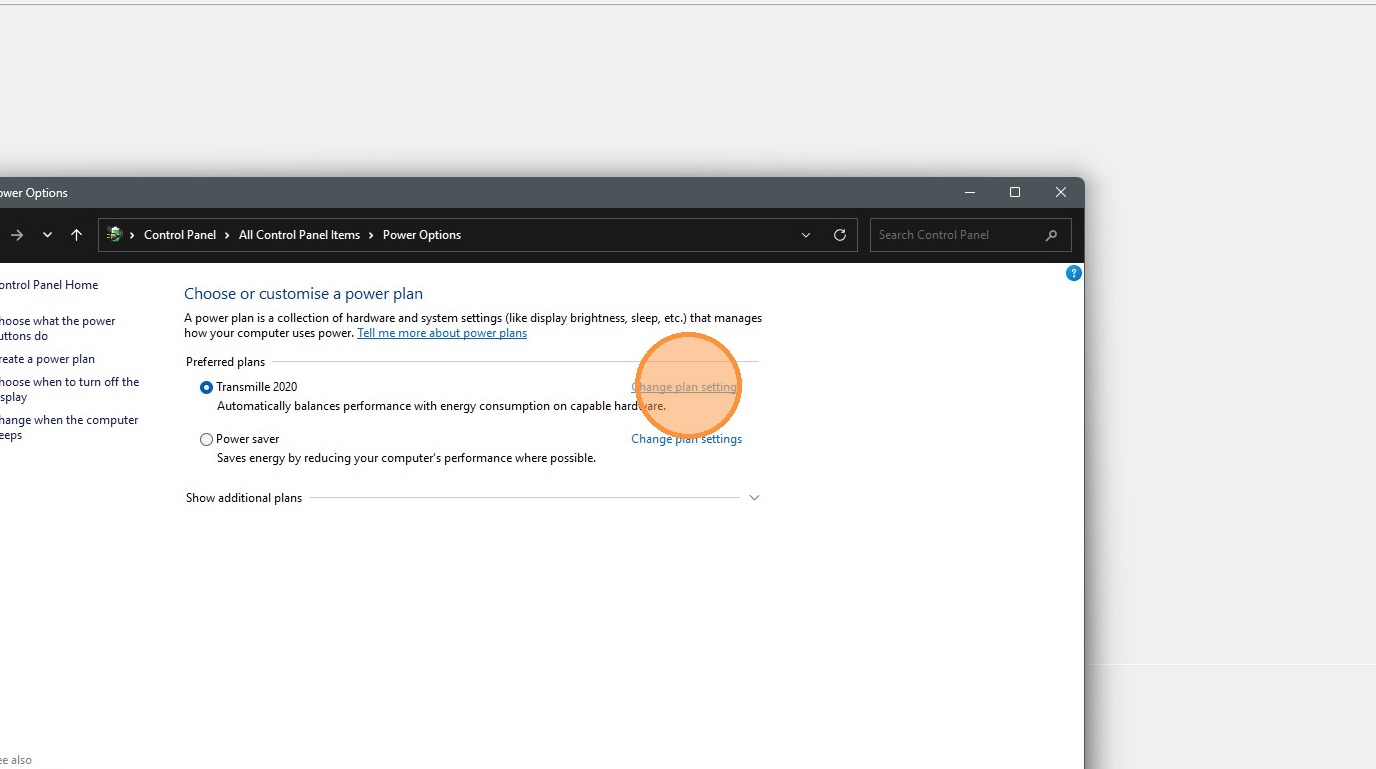The width and height of the screenshot is (1376, 769).
Task: Select Power Options breadcrumb
Action: [422, 235]
